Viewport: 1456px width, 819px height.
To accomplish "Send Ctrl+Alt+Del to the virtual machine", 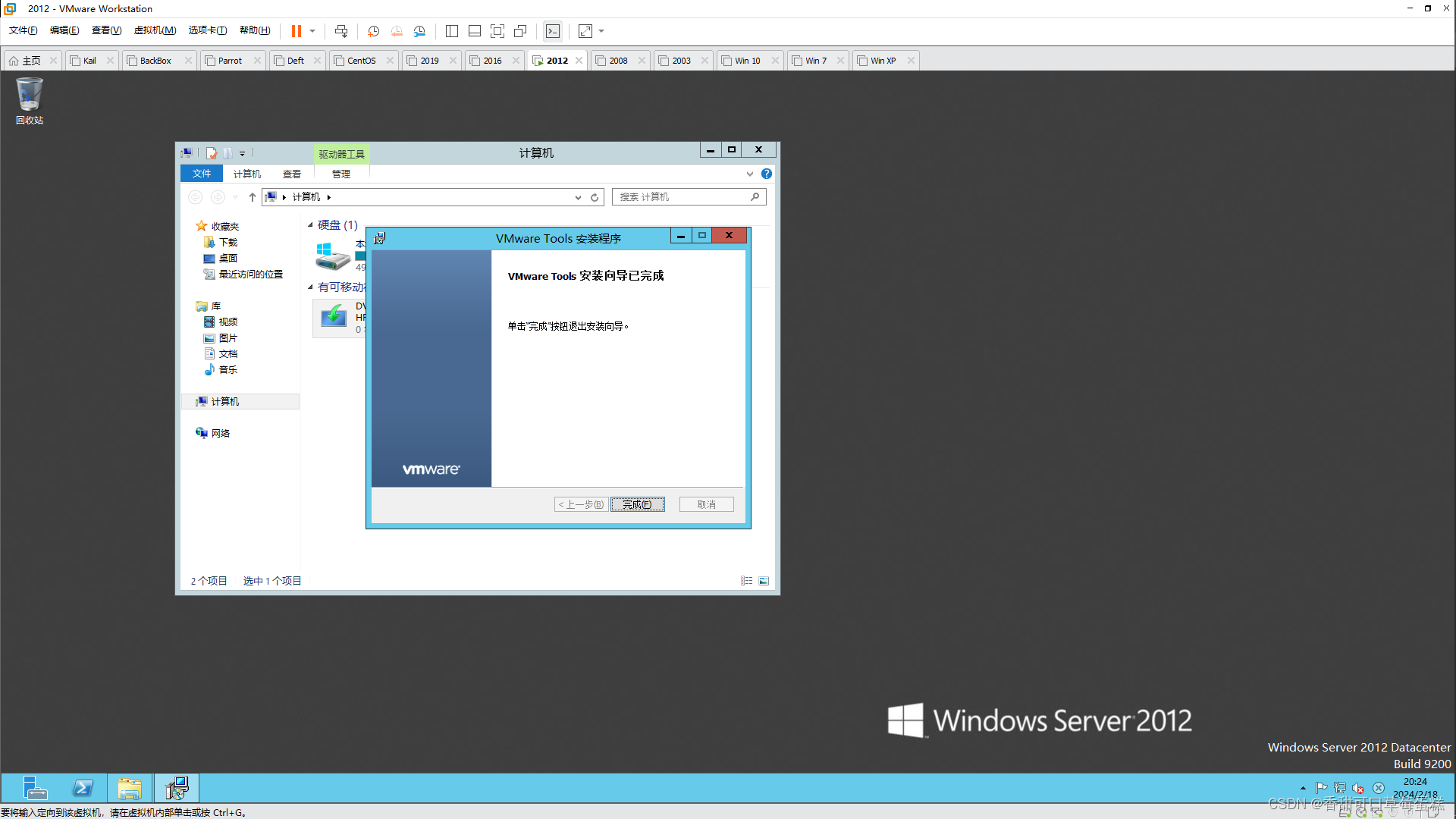I will [x=341, y=31].
